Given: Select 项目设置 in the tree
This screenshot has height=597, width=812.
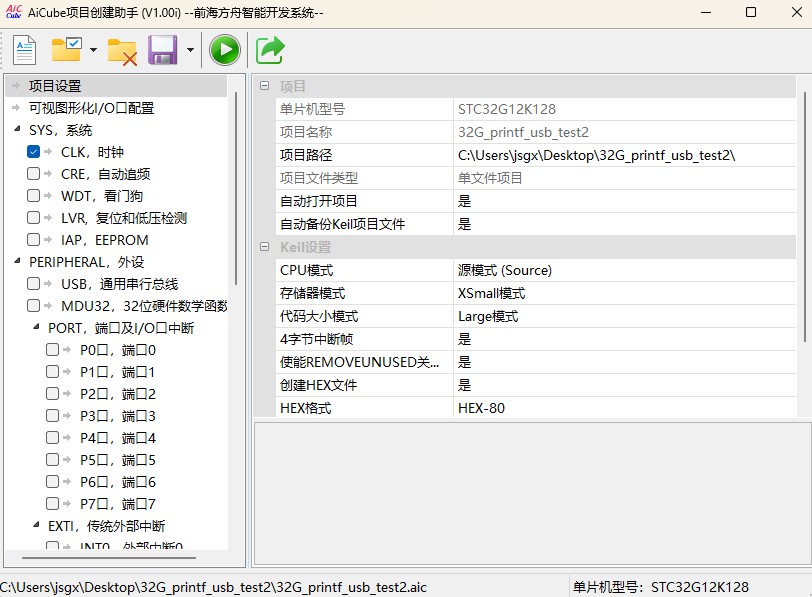Looking at the screenshot, I should pos(55,86).
